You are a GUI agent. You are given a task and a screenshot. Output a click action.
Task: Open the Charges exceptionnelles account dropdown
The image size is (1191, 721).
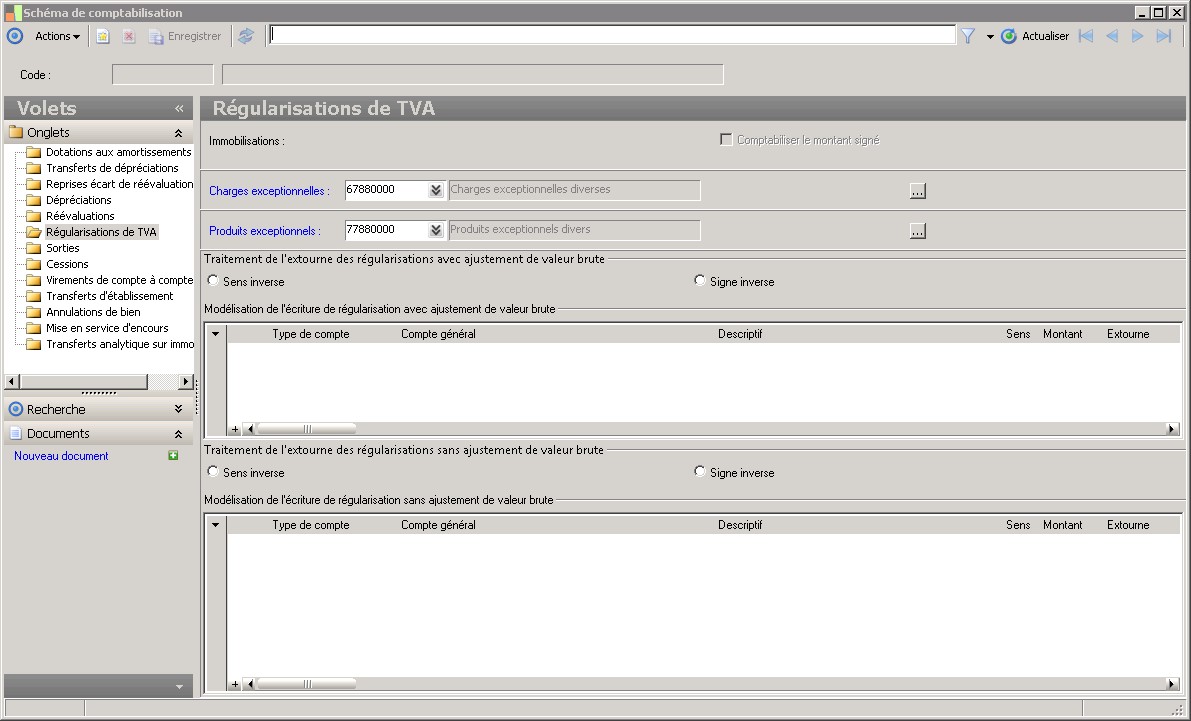tap(436, 190)
